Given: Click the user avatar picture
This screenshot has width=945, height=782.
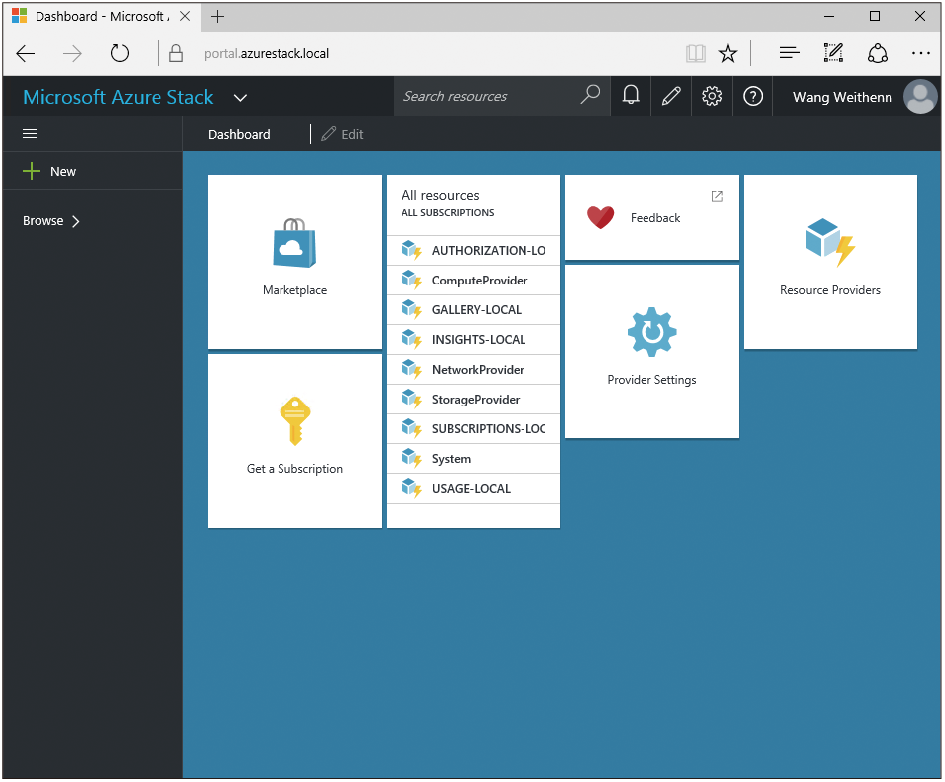Looking at the screenshot, I should pos(920,96).
